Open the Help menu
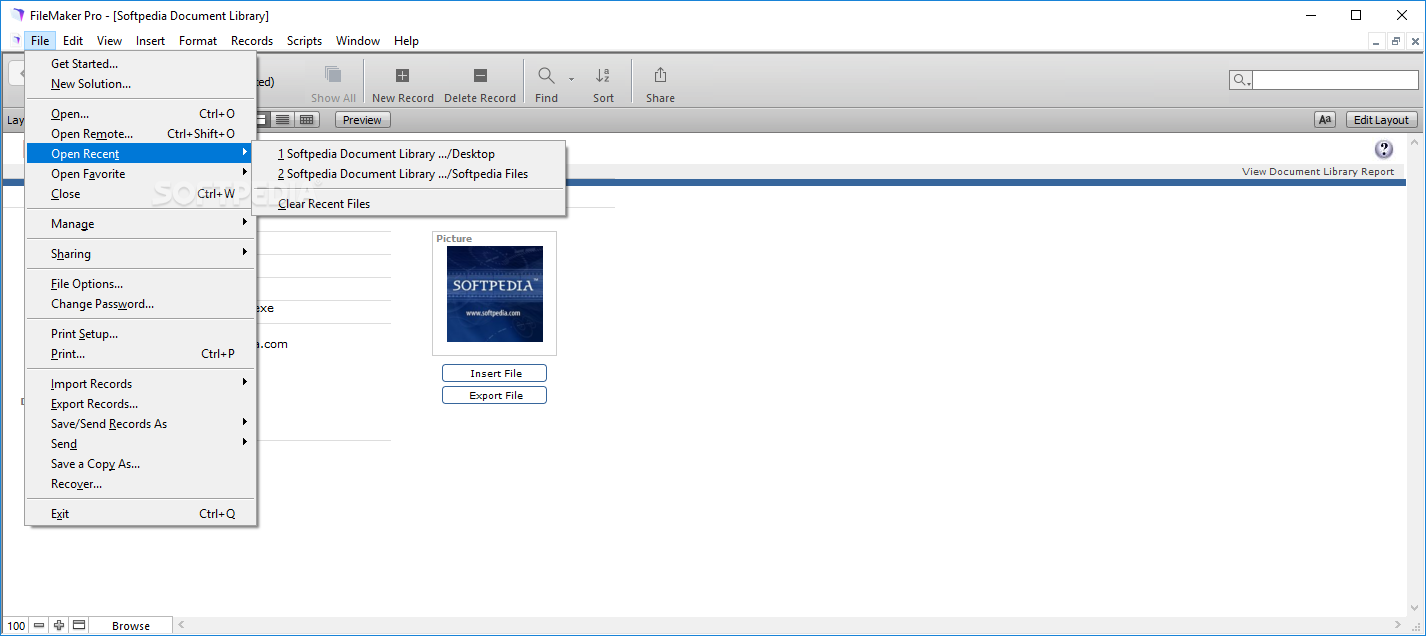Viewport: 1426px width, 636px height. coord(406,41)
